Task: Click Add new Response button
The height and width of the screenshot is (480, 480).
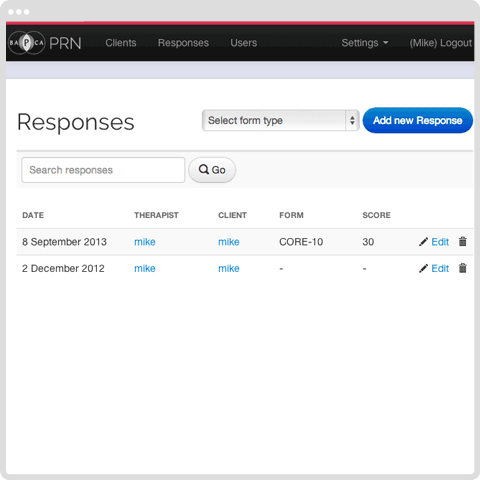Action: (x=418, y=120)
